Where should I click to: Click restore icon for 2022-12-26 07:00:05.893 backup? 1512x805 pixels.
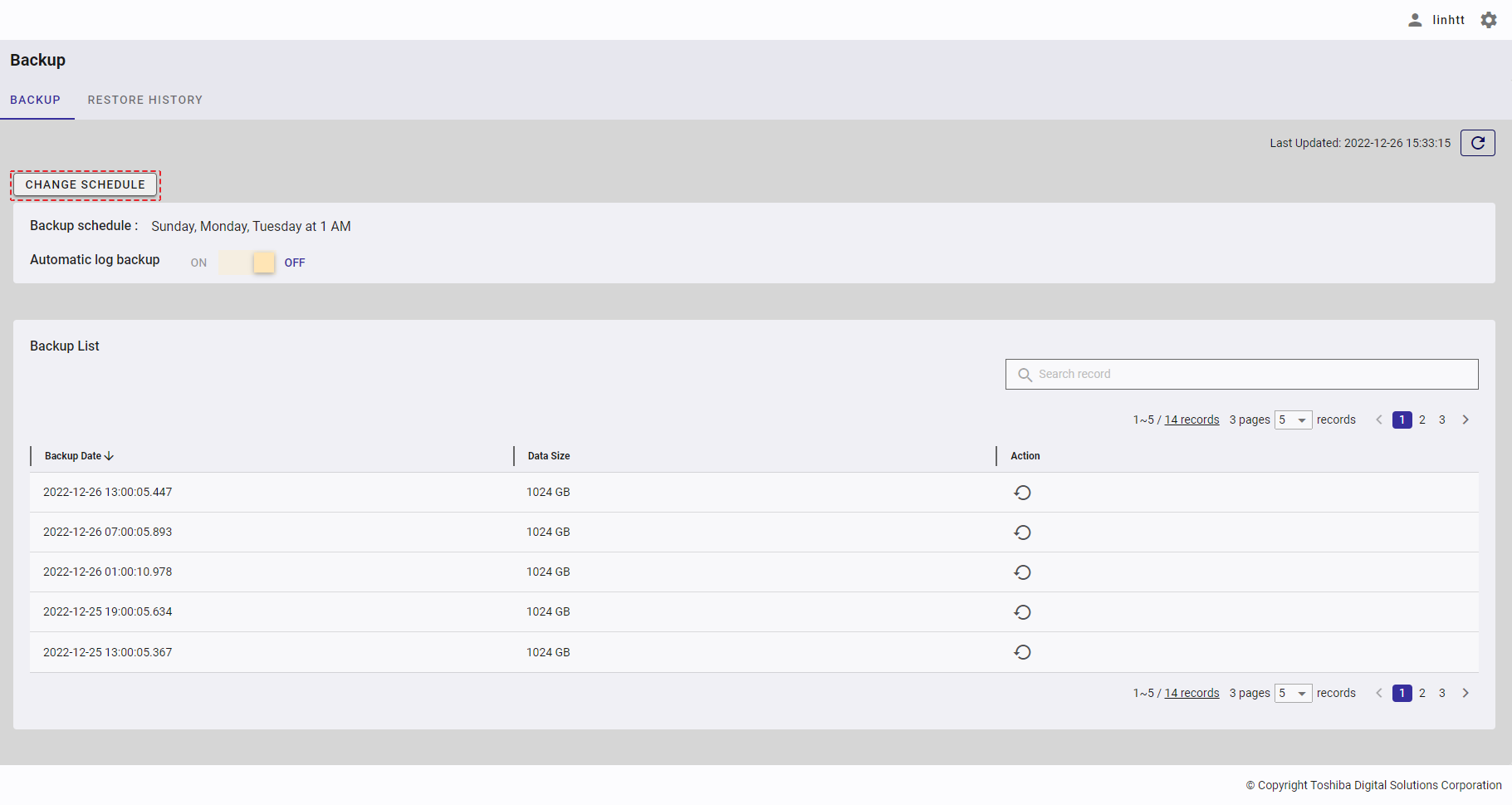pyautogui.click(x=1022, y=533)
